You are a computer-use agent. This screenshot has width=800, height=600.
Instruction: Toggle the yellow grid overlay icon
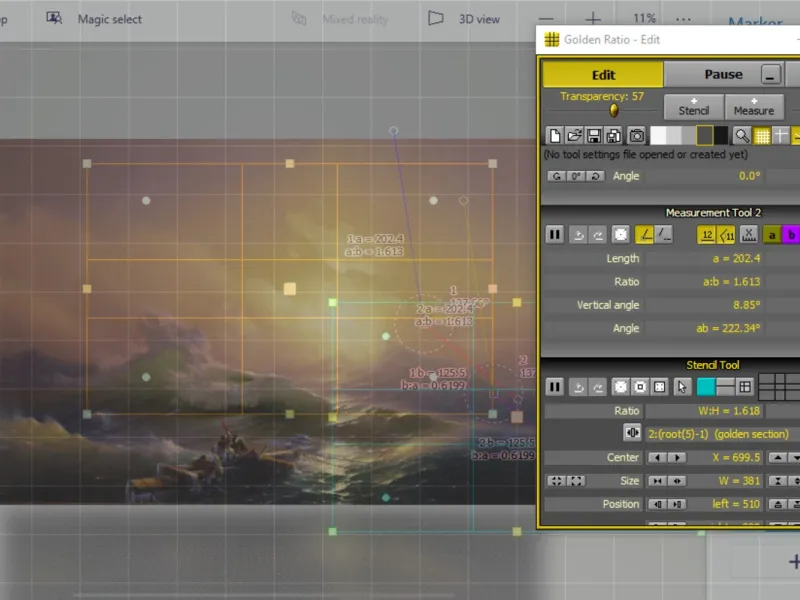pyautogui.click(x=762, y=136)
